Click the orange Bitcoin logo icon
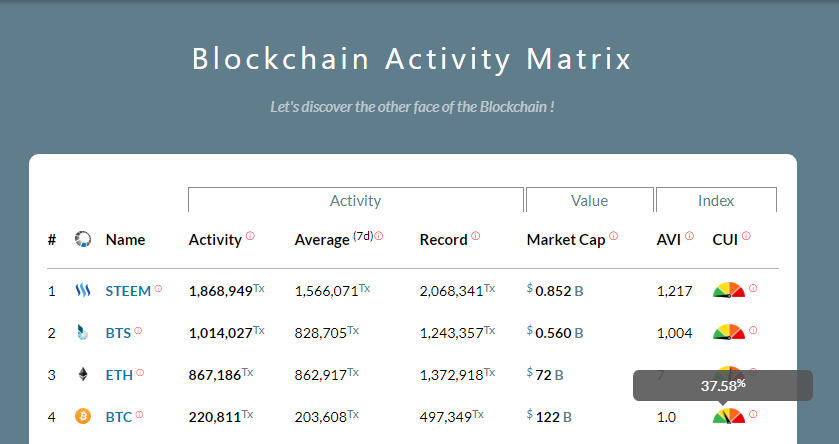 [x=83, y=416]
